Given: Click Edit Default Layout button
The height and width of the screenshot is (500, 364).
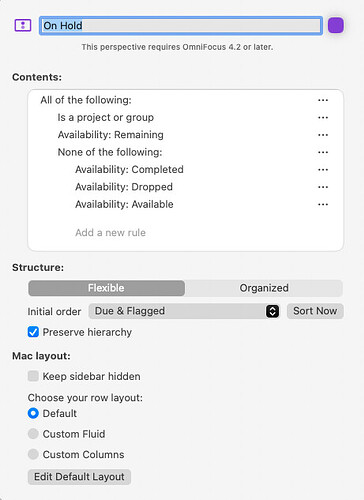Looking at the screenshot, I should 79,477.
